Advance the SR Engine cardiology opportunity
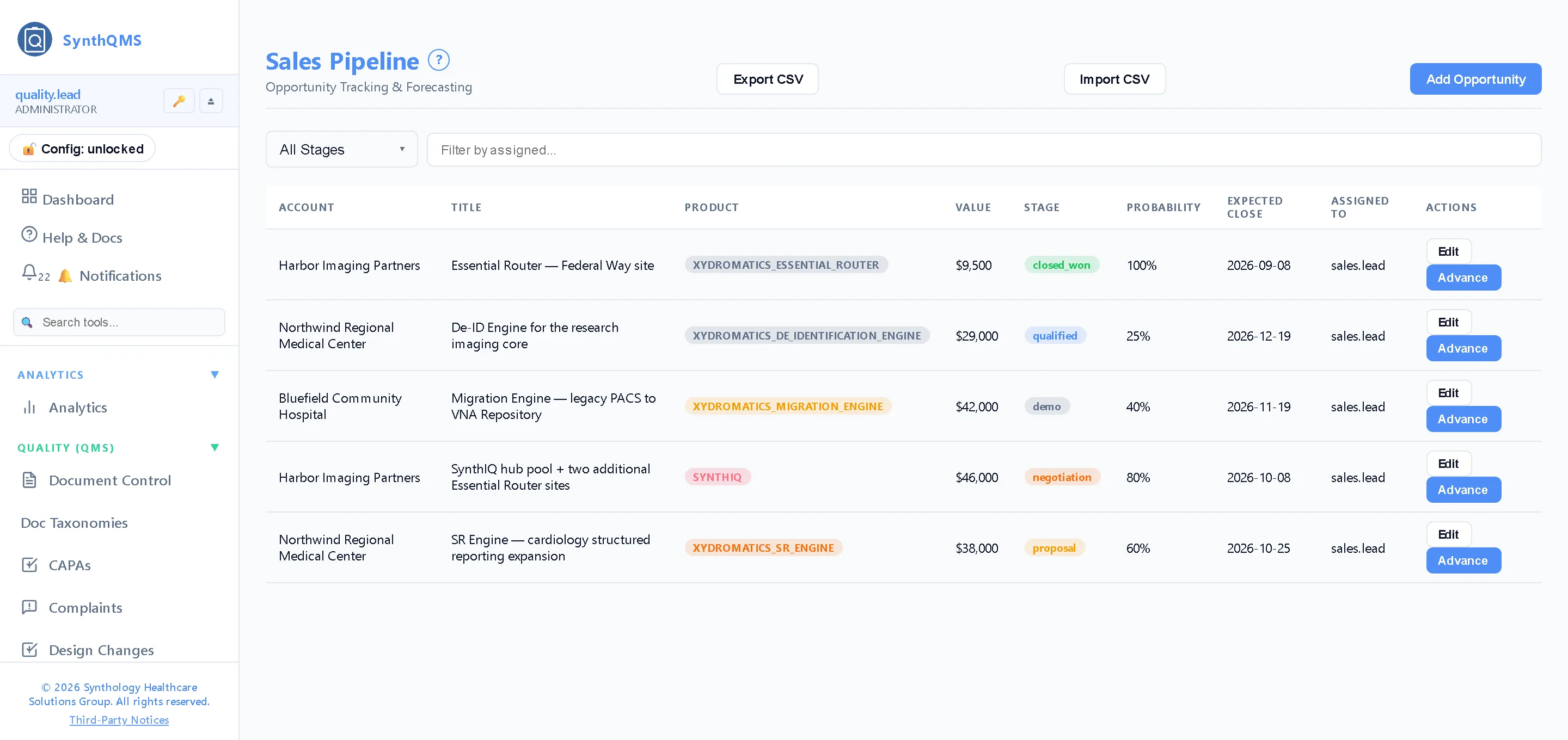 (1463, 560)
